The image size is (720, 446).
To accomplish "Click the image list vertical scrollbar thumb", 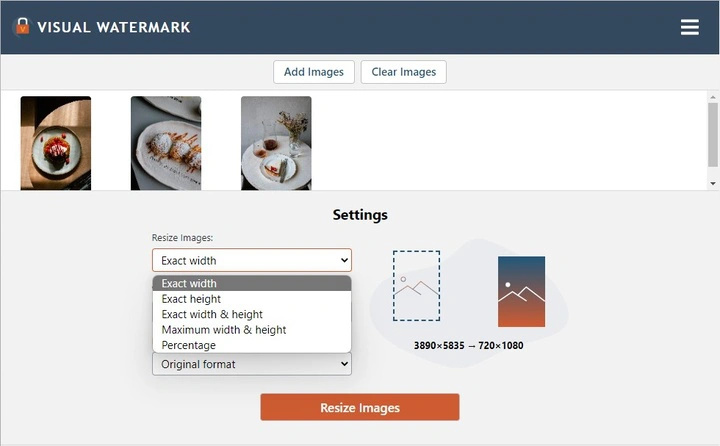I will pos(713,134).
